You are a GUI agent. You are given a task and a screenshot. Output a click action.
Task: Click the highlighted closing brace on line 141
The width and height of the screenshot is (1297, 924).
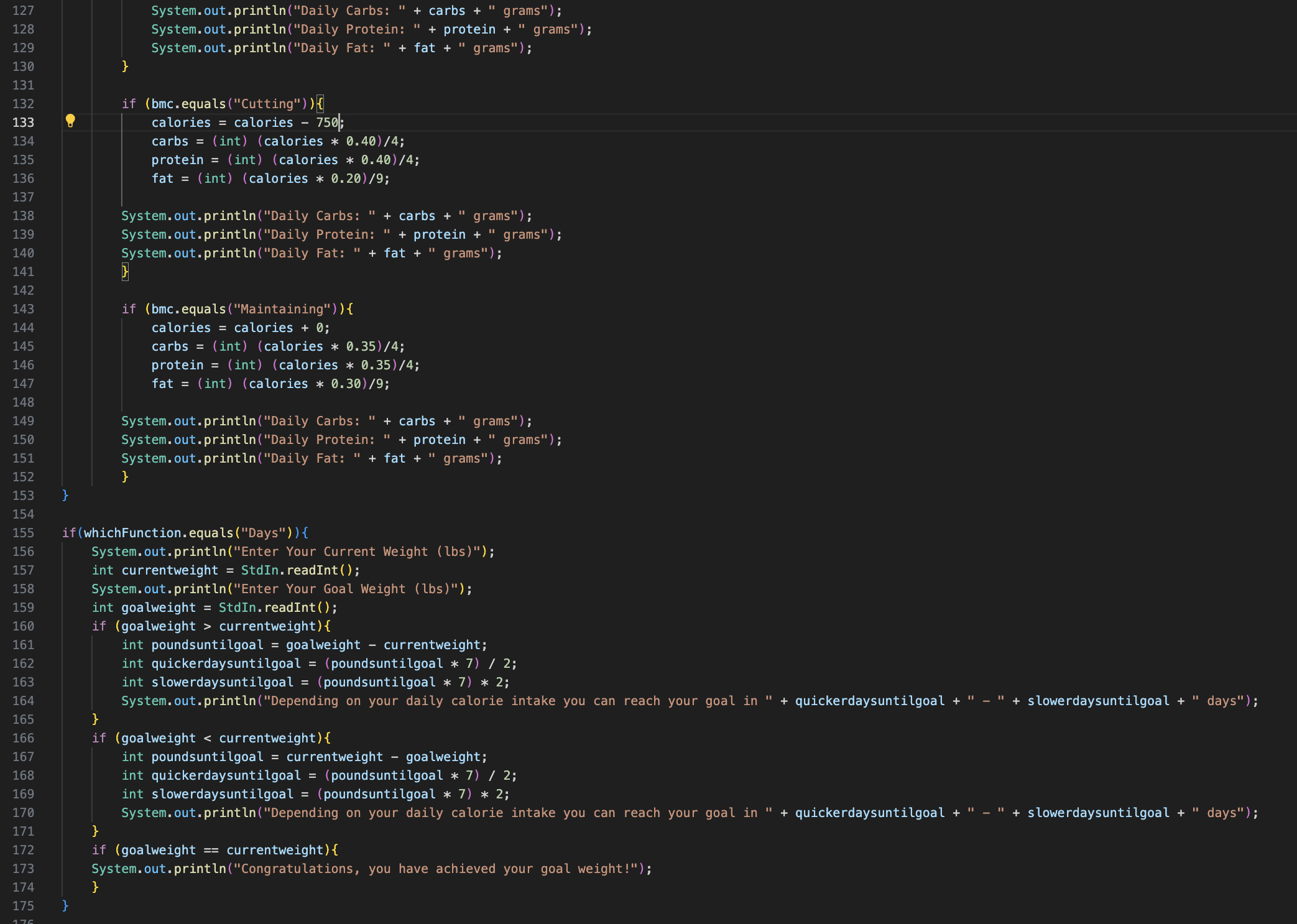point(125,272)
